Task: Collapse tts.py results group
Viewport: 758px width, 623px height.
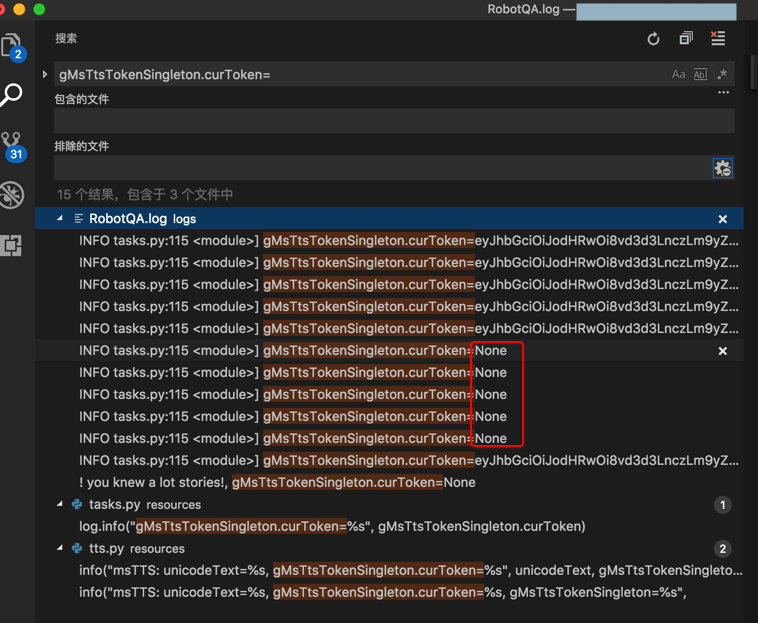Action: [x=60, y=548]
